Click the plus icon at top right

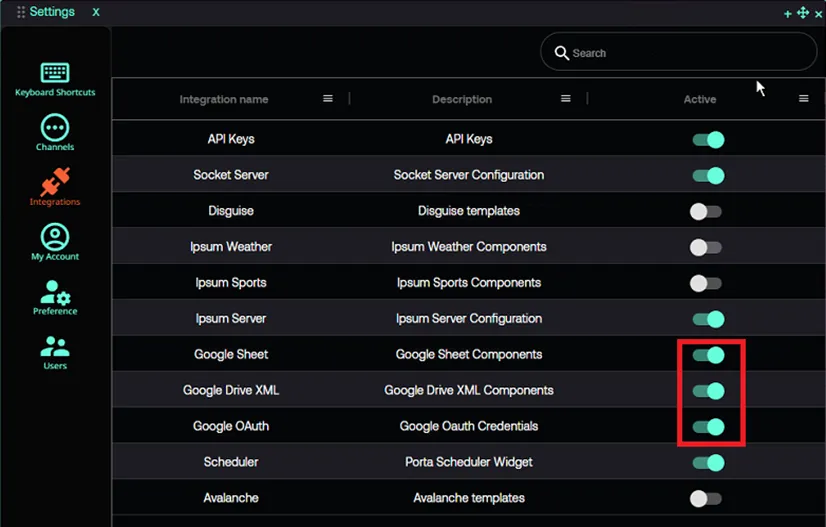787,14
